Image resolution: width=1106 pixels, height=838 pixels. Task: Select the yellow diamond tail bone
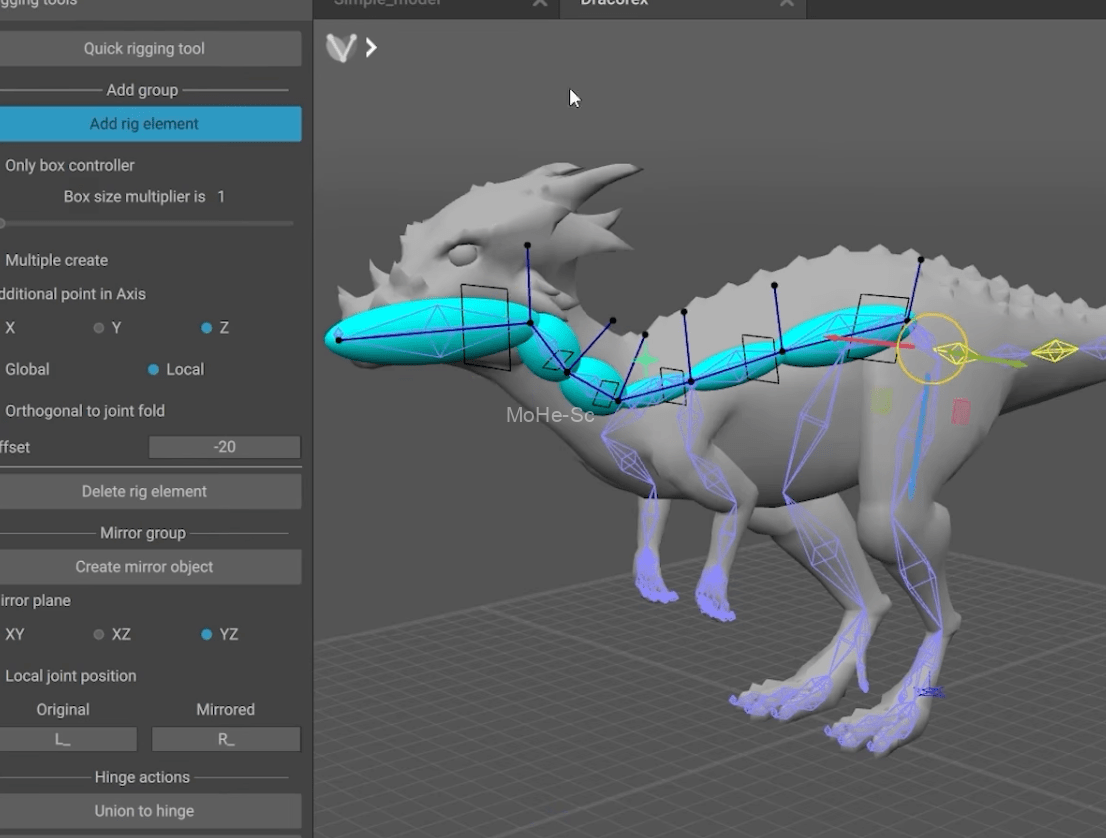coord(1054,350)
